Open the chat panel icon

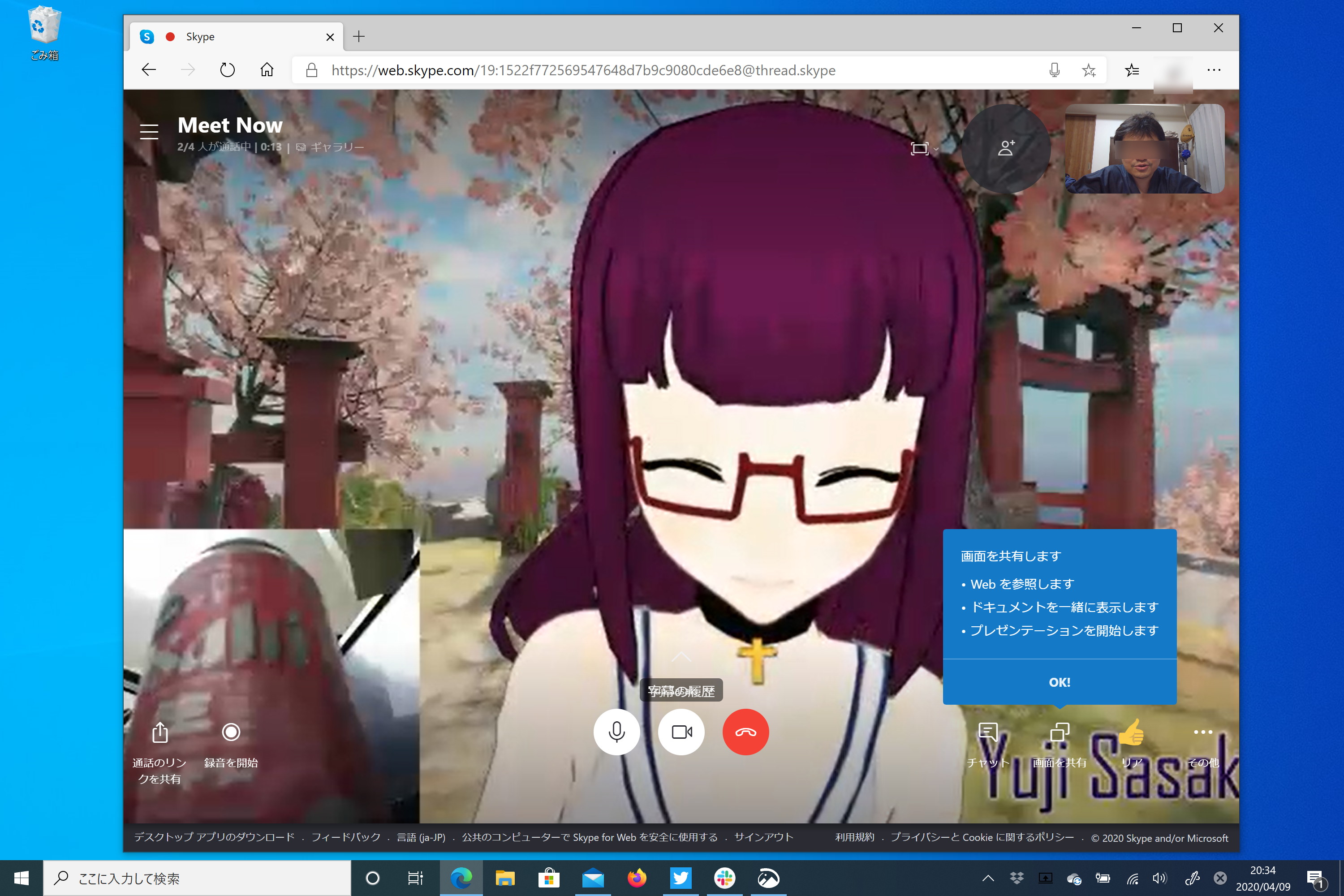click(x=988, y=732)
